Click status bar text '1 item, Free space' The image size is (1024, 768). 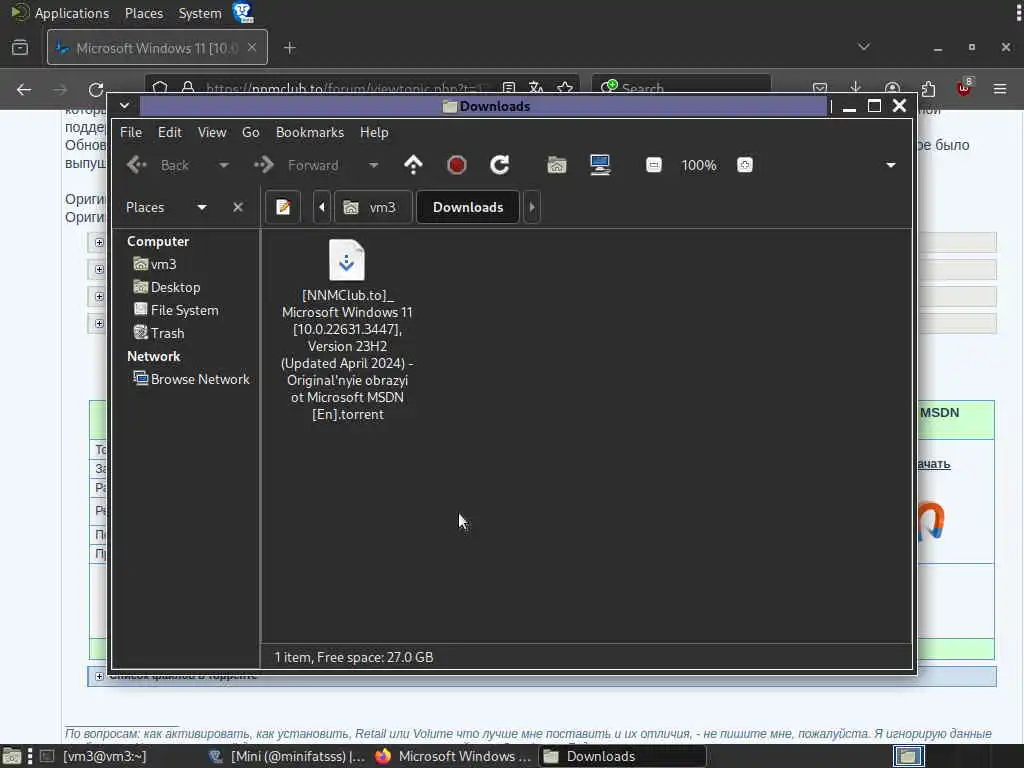pyautogui.click(x=353, y=657)
